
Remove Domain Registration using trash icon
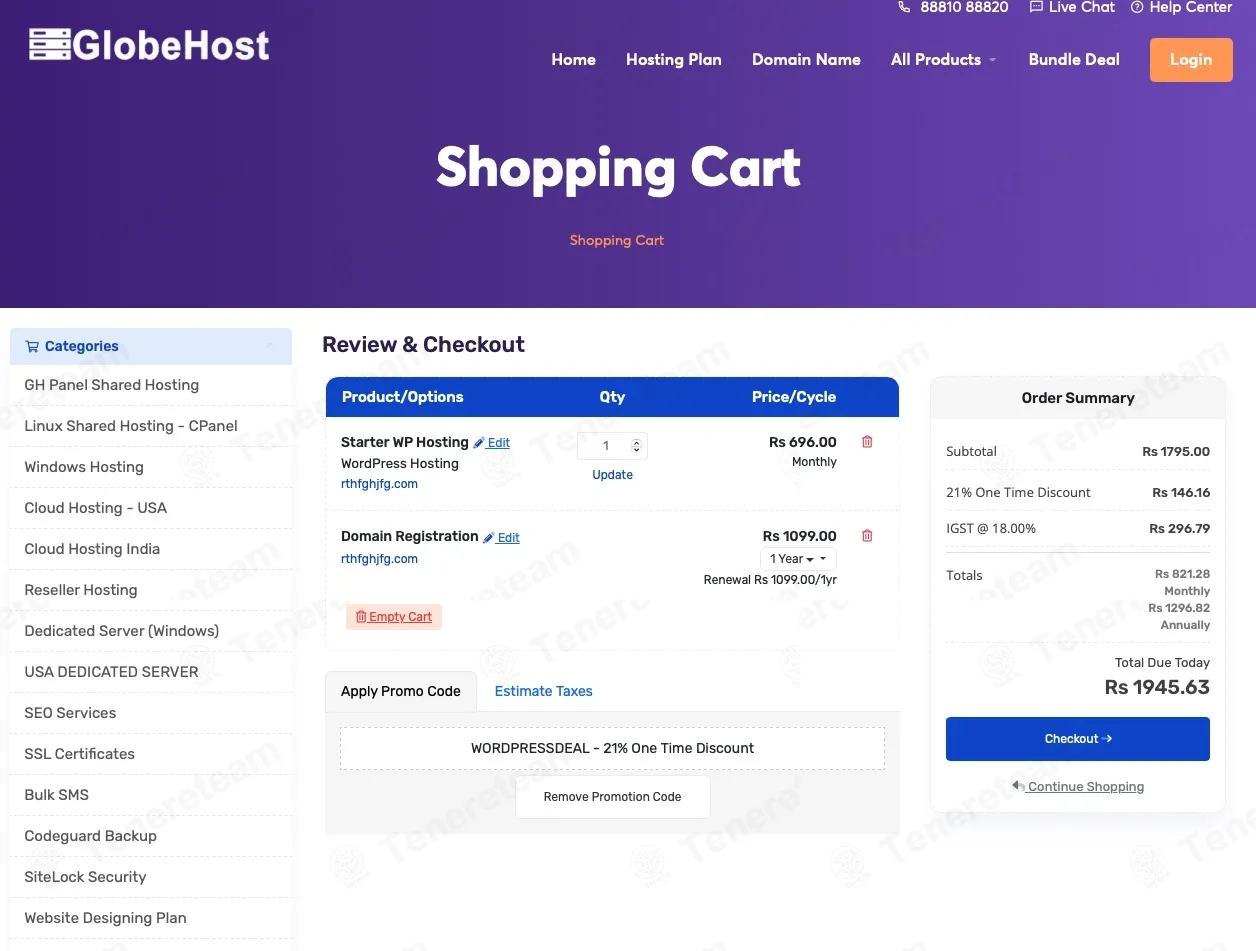click(867, 536)
